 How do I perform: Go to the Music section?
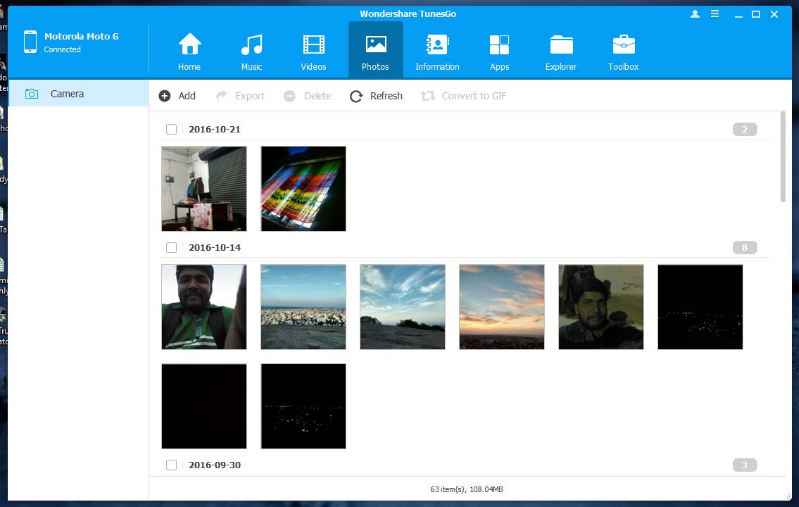tap(252, 45)
